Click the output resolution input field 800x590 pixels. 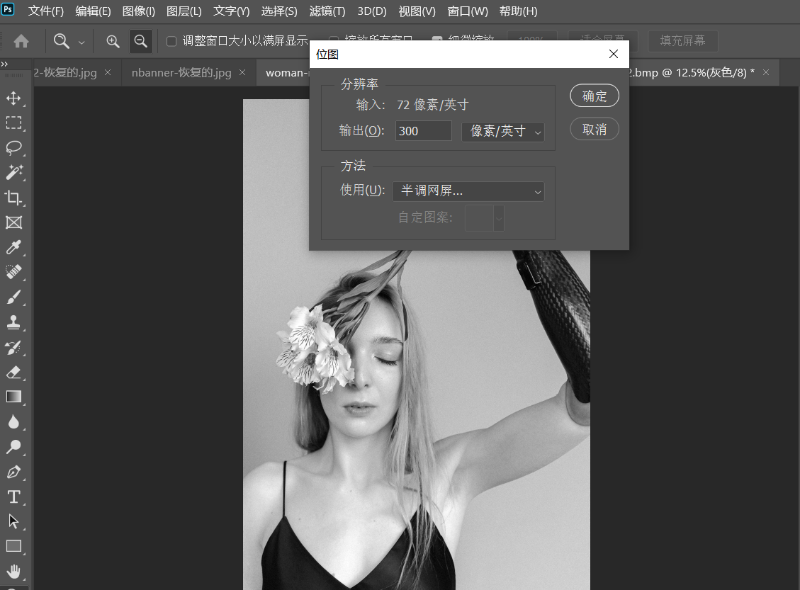[423, 131]
